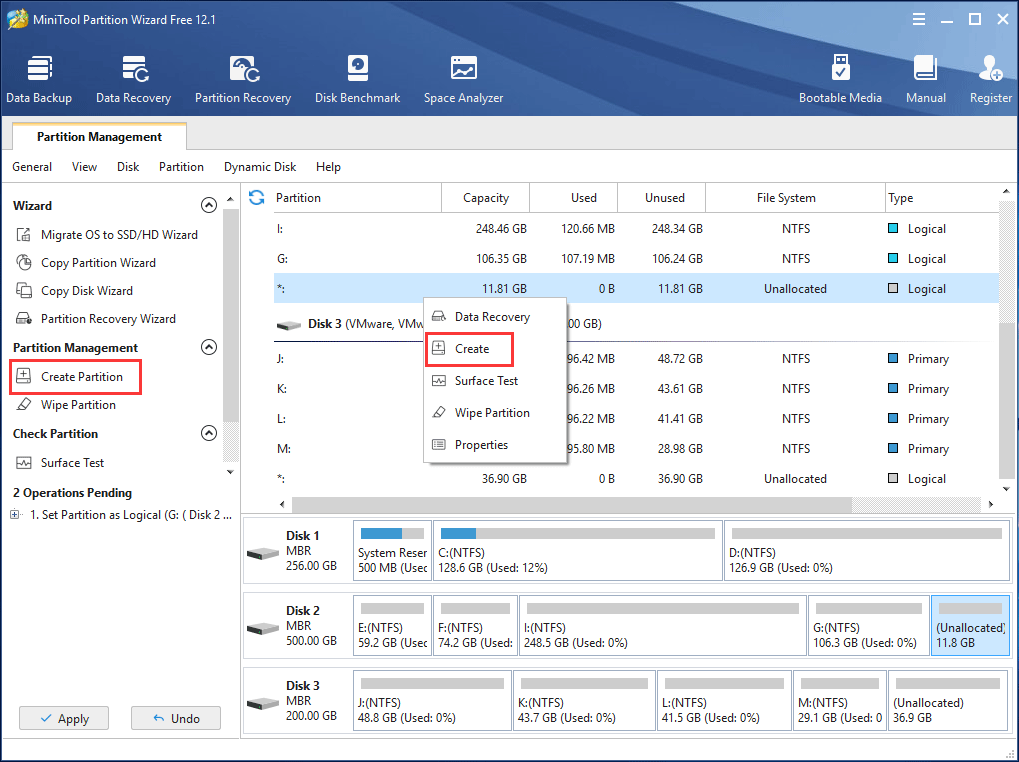Open the Data Backup tool

coord(39,79)
